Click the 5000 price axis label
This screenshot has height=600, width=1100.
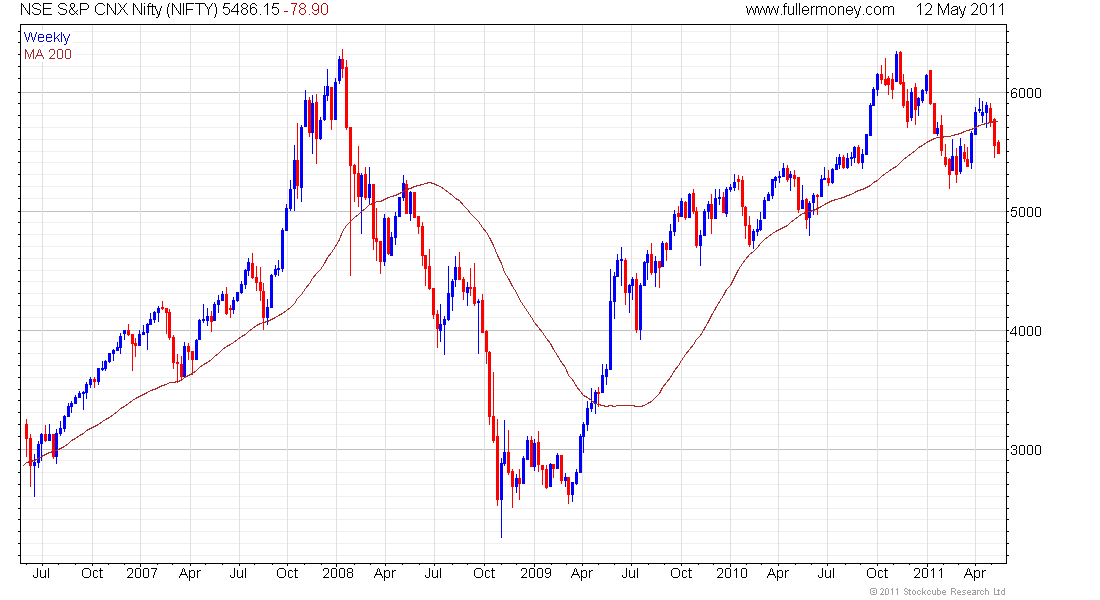coord(1026,212)
